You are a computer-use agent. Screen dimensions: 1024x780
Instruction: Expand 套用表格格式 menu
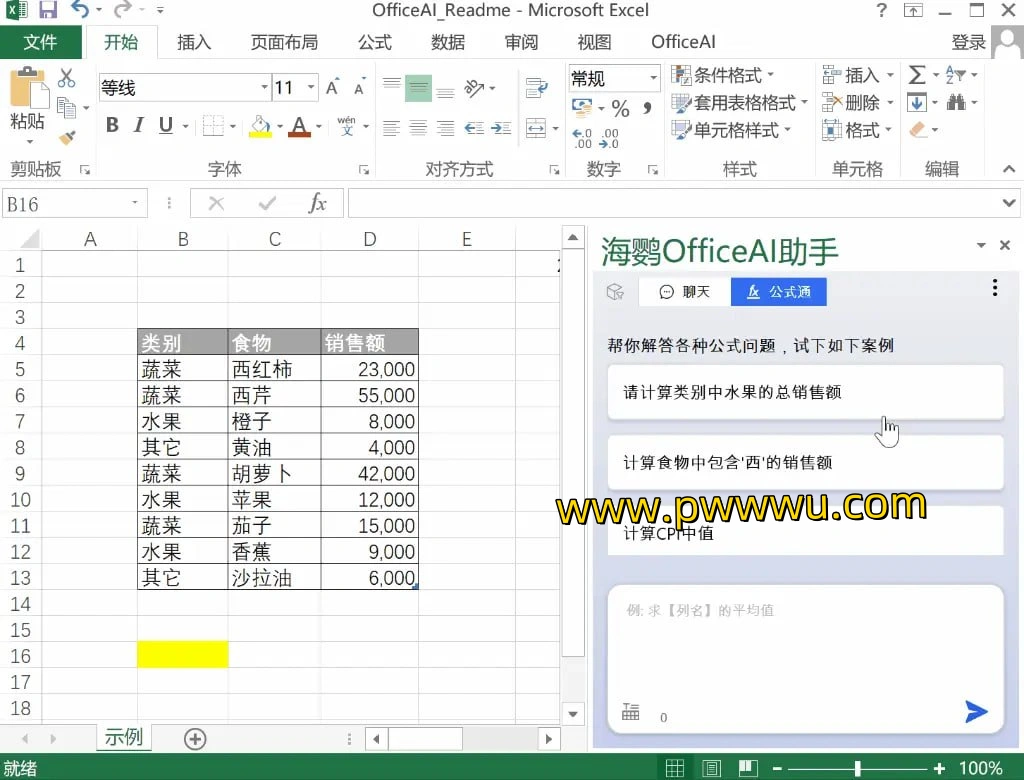(x=740, y=103)
